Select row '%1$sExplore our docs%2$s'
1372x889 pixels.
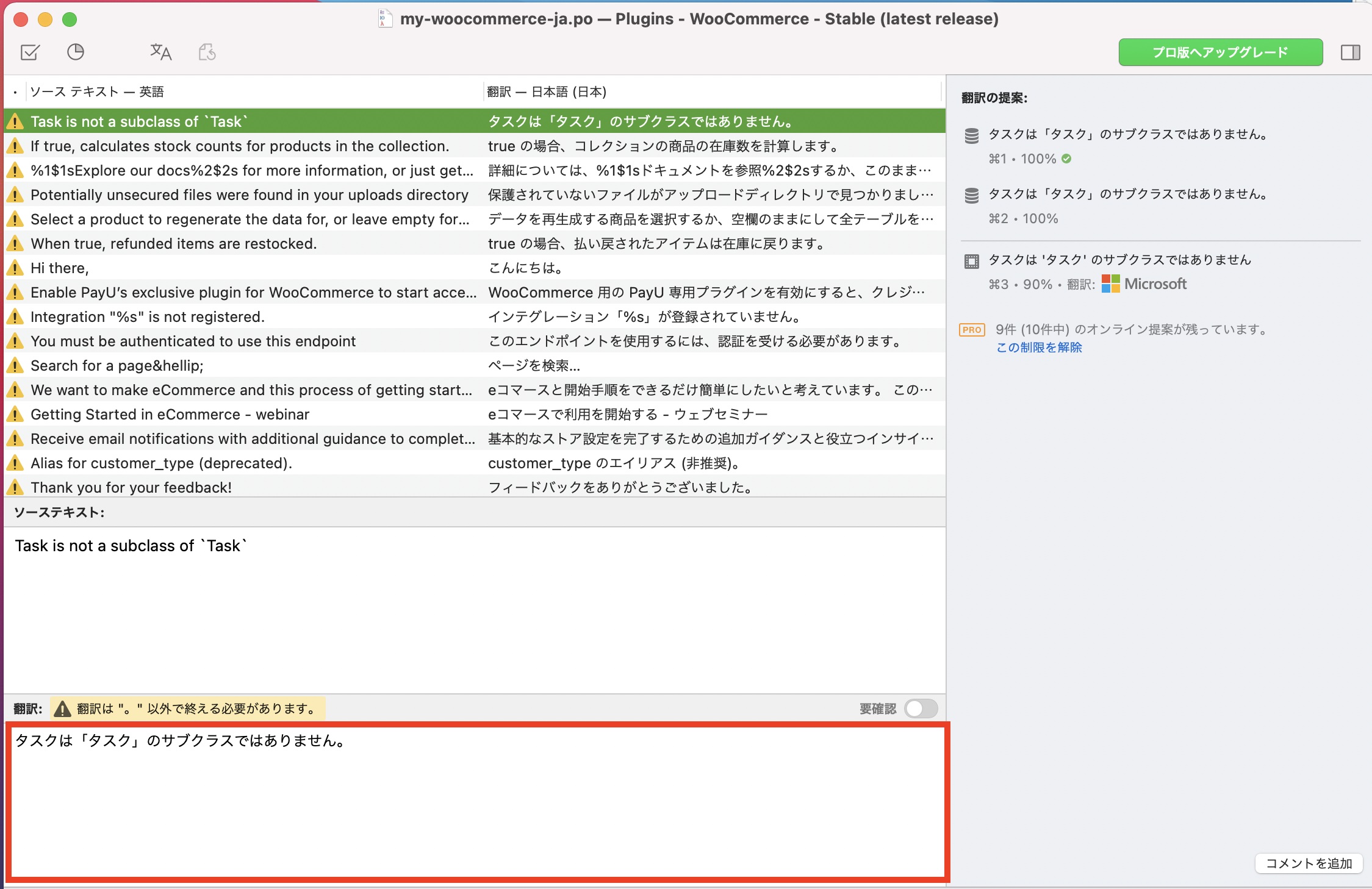click(x=475, y=170)
